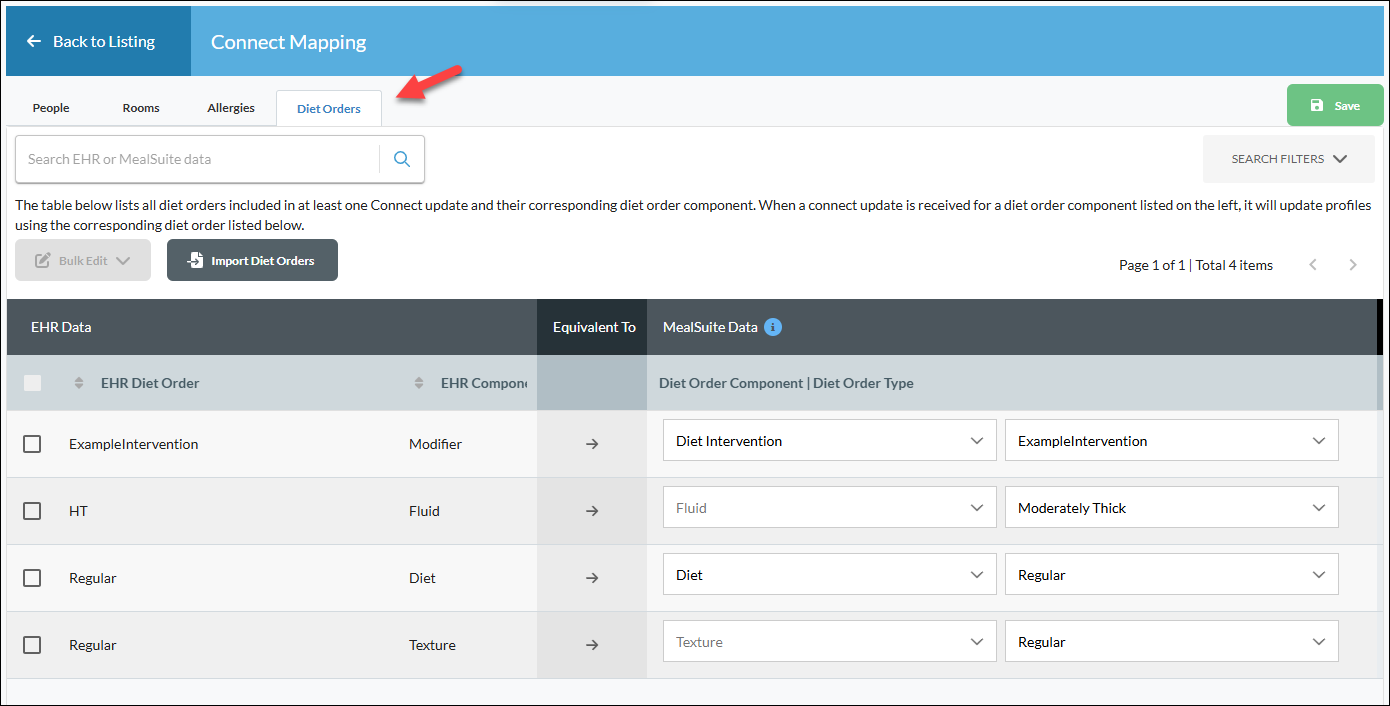This screenshot has height=706, width=1390.
Task: Open the Moderately Thick type dropdown
Action: [1171, 507]
